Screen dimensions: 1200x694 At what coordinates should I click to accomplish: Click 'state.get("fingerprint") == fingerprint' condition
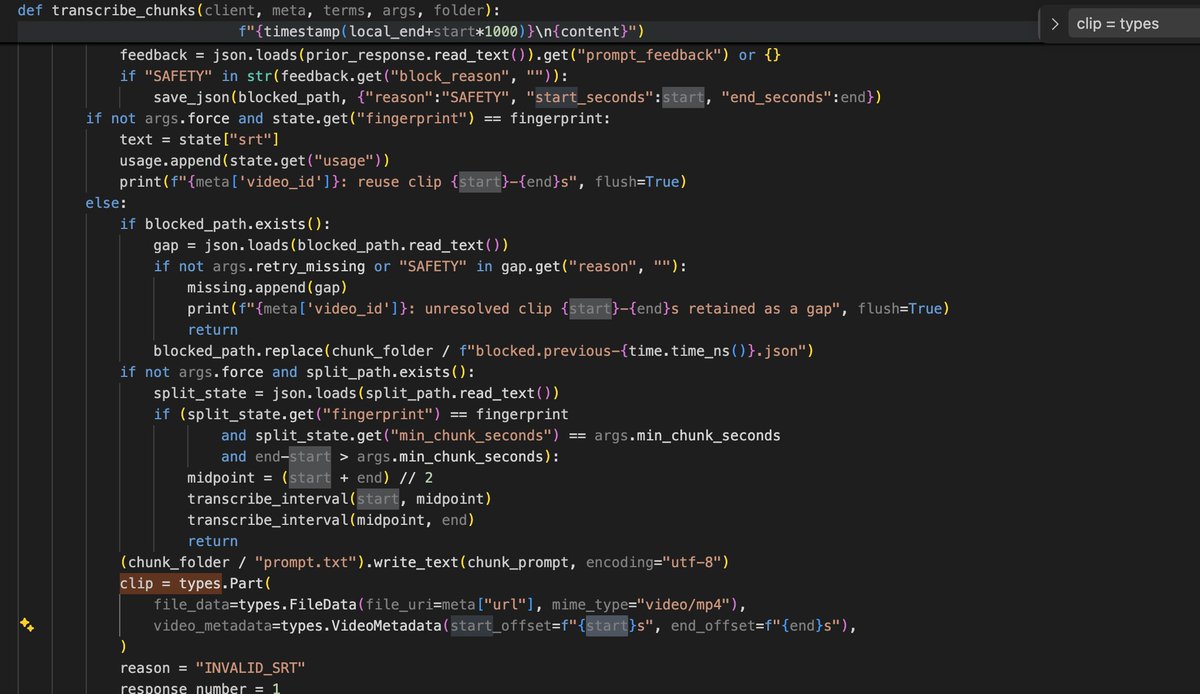click(439, 118)
